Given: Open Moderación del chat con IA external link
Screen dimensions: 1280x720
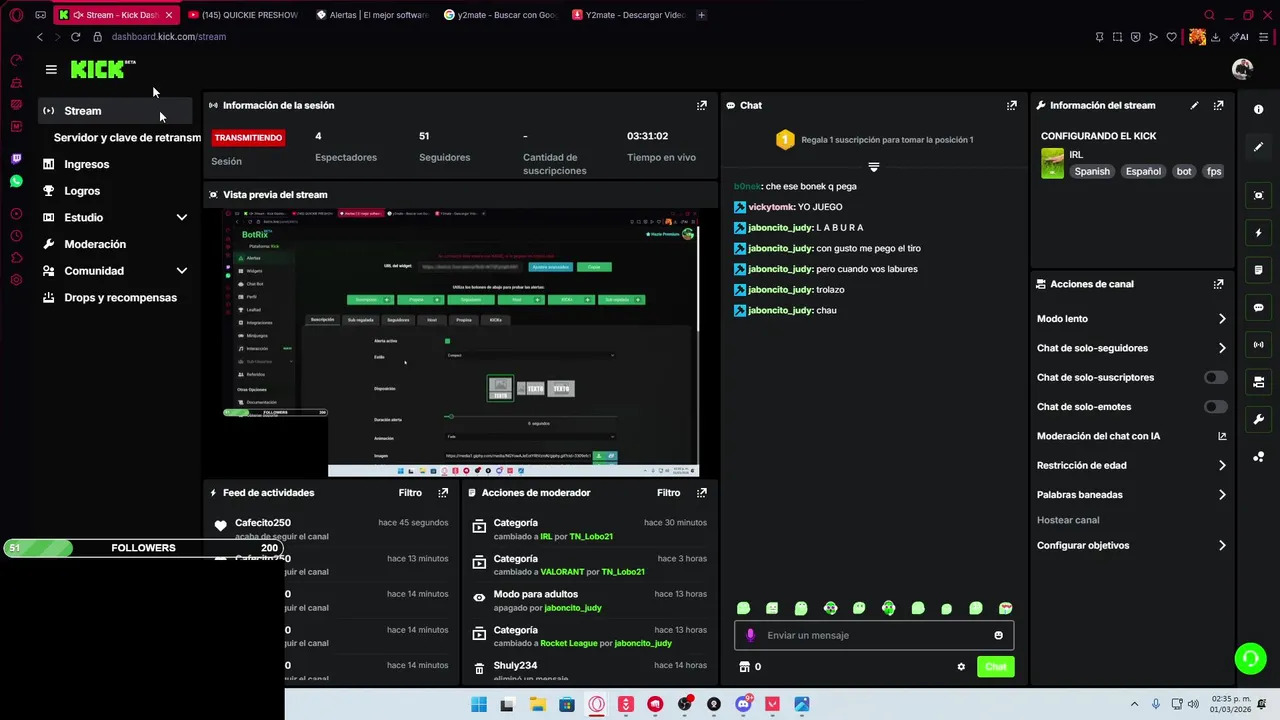Looking at the screenshot, I should click(x=1222, y=436).
